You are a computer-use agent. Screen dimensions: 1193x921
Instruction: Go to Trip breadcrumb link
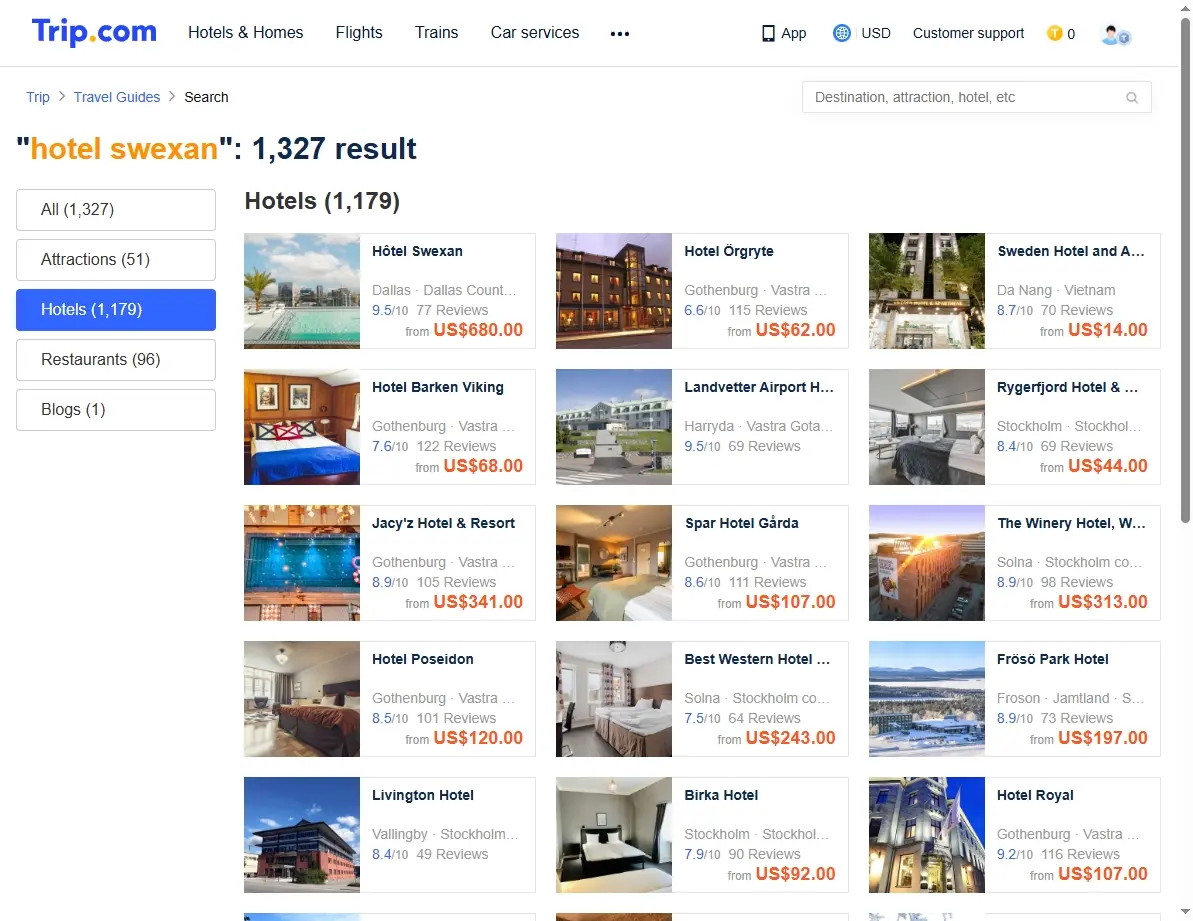pyautogui.click(x=38, y=97)
